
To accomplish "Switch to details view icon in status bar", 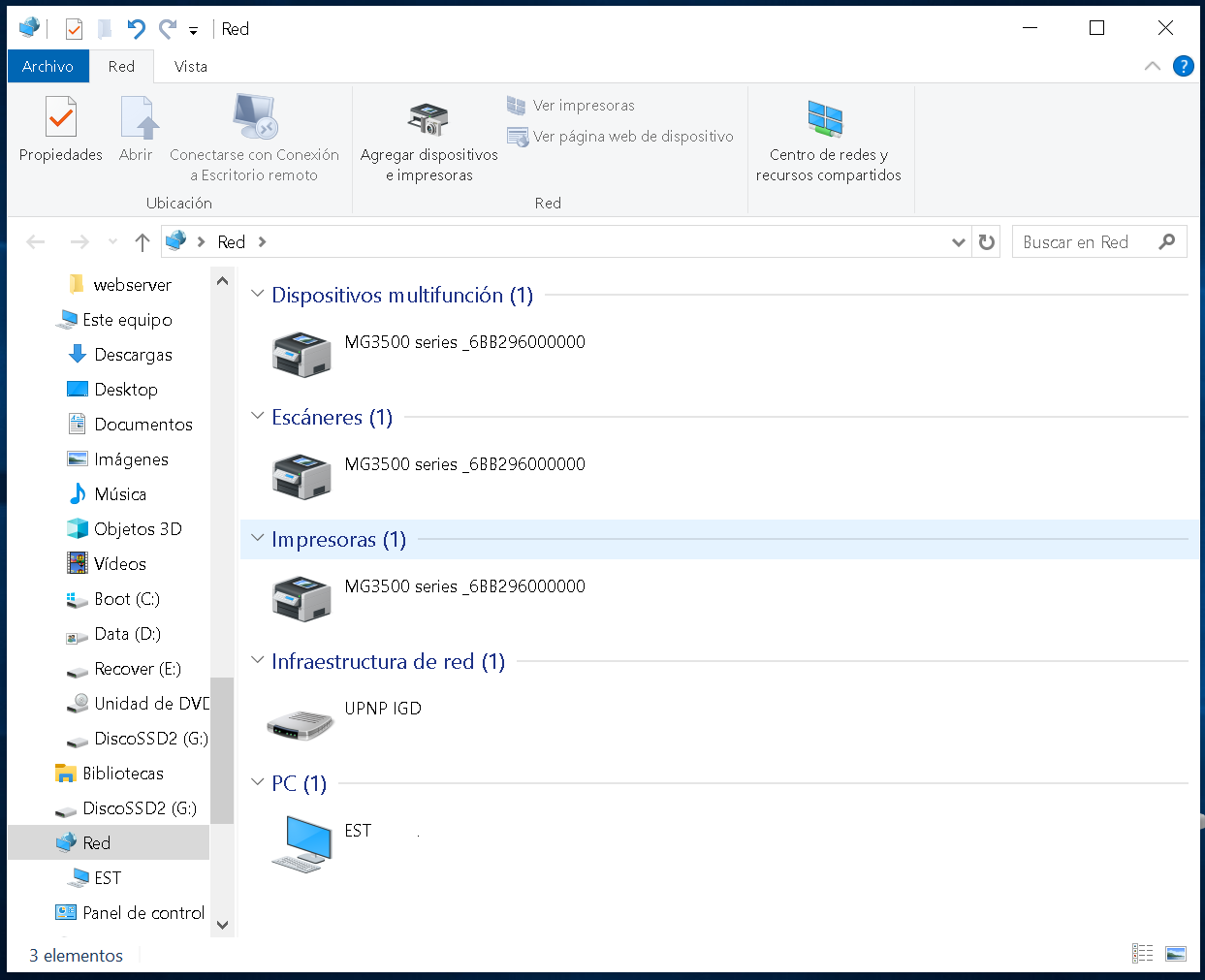I will click(x=1143, y=954).
